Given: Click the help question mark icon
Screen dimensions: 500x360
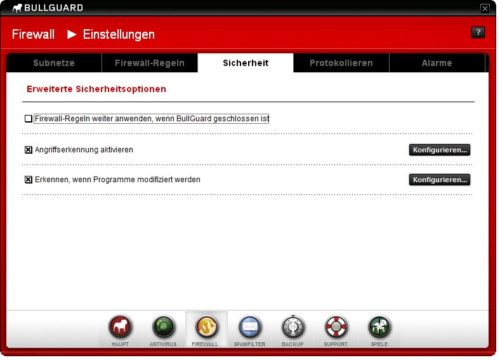Looking at the screenshot, I should [x=478, y=32].
